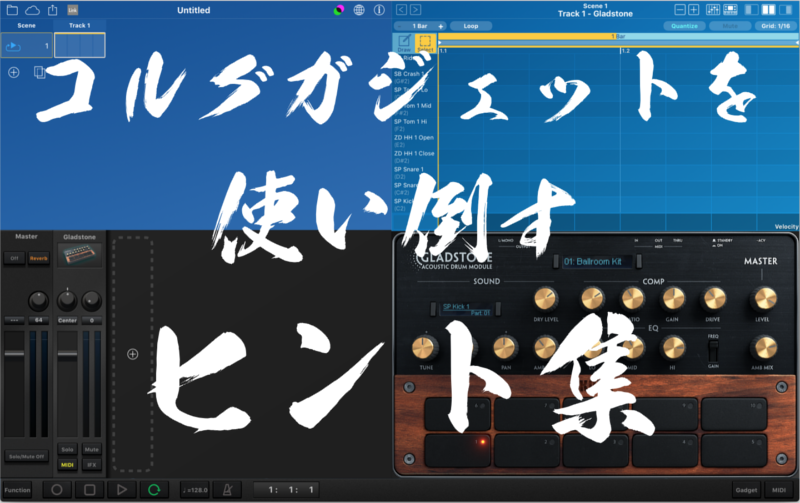Screen dimensions: 800x503
Task: Open the Function menu
Action: (17, 490)
